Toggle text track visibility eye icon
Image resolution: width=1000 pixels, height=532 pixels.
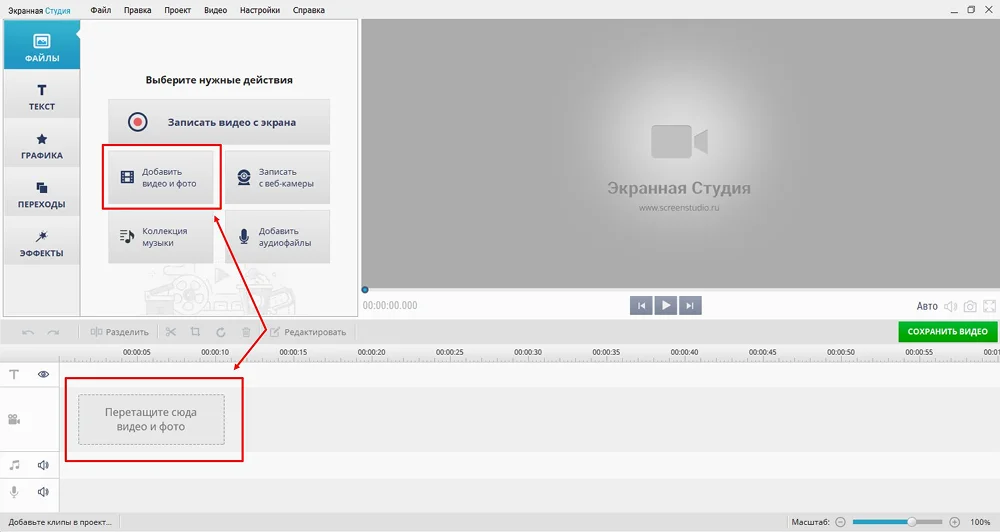(x=43, y=374)
